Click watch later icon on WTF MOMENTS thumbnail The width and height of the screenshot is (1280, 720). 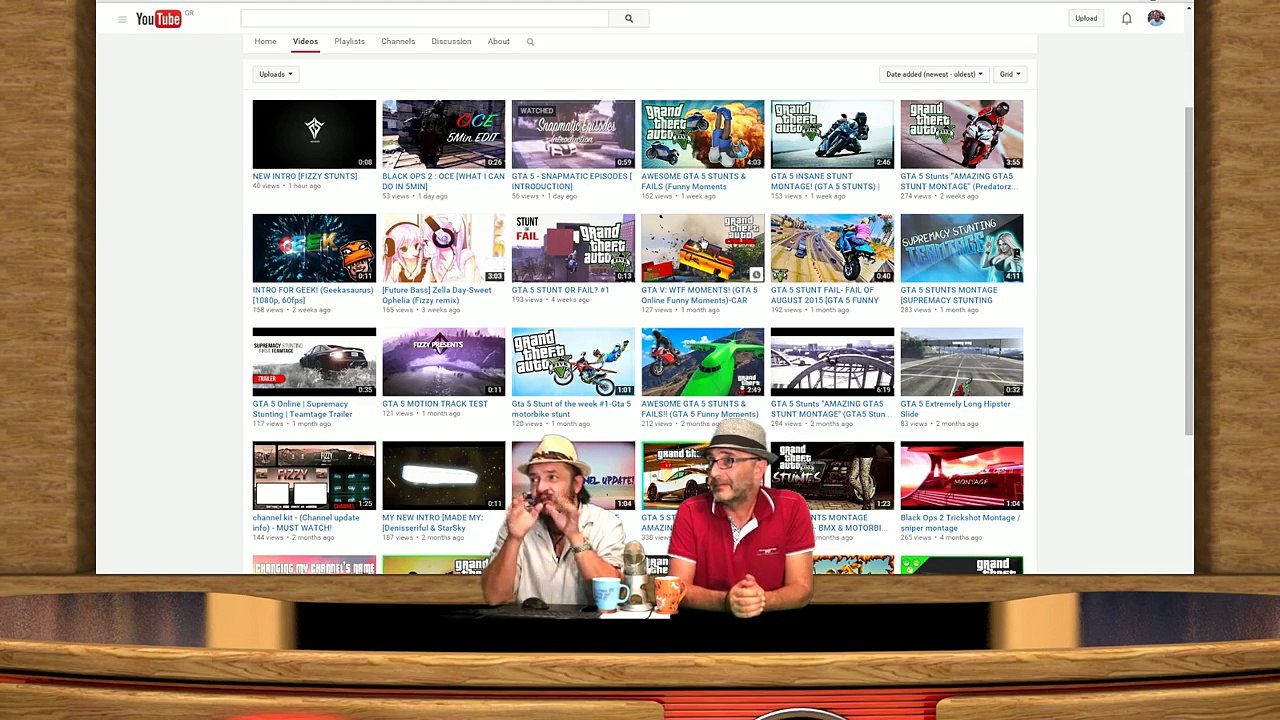[756, 275]
